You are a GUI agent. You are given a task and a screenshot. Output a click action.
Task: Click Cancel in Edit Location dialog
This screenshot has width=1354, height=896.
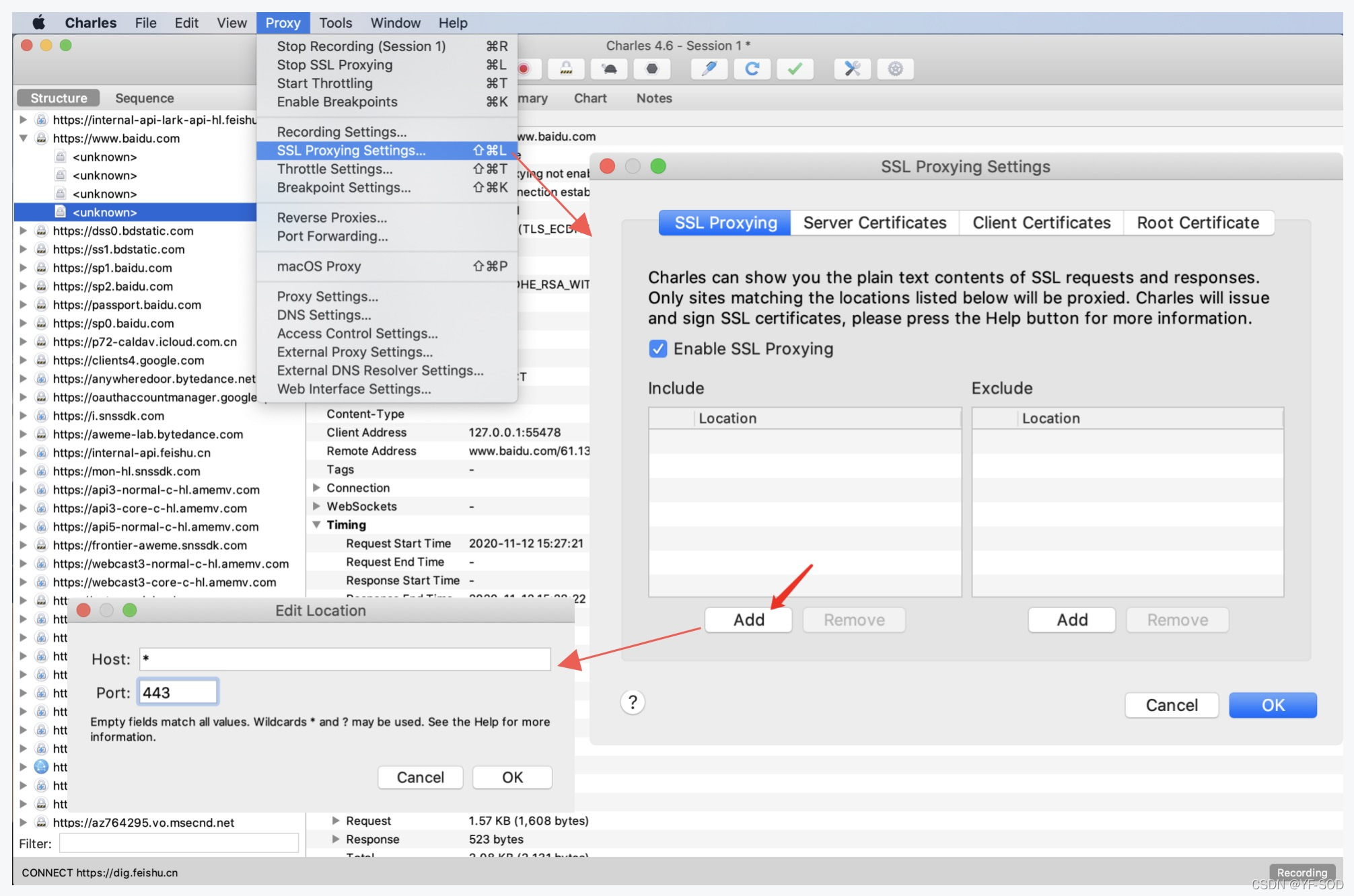(x=420, y=777)
